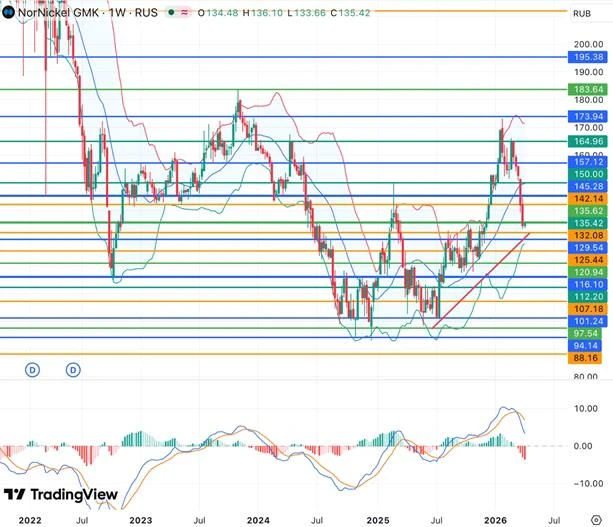Click the TradingView logo
This screenshot has height=527, width=613.
click(60, 495)
